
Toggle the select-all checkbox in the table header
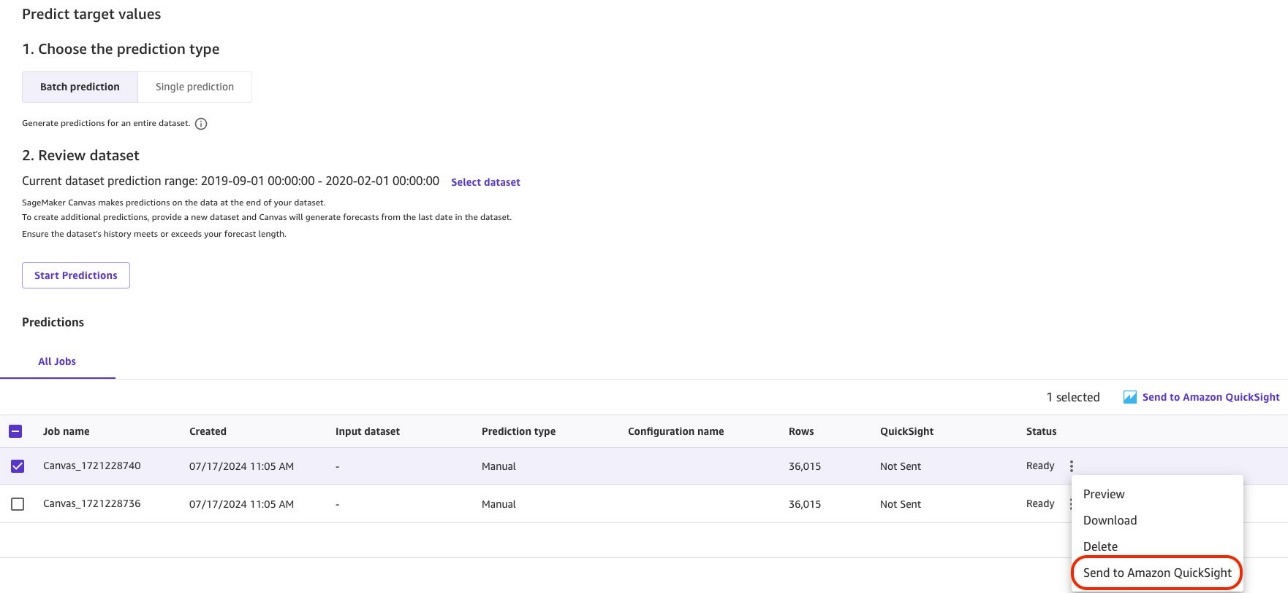tap(17, 432)
